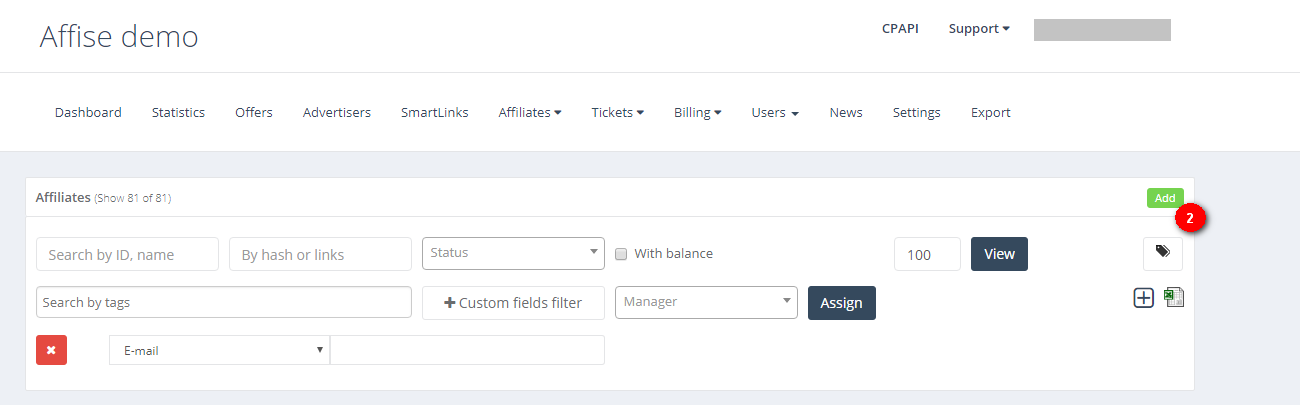Click the Search by tags field
This screenshot has height=405, width=1300.
pyautogui.click(x=223, y=302)
